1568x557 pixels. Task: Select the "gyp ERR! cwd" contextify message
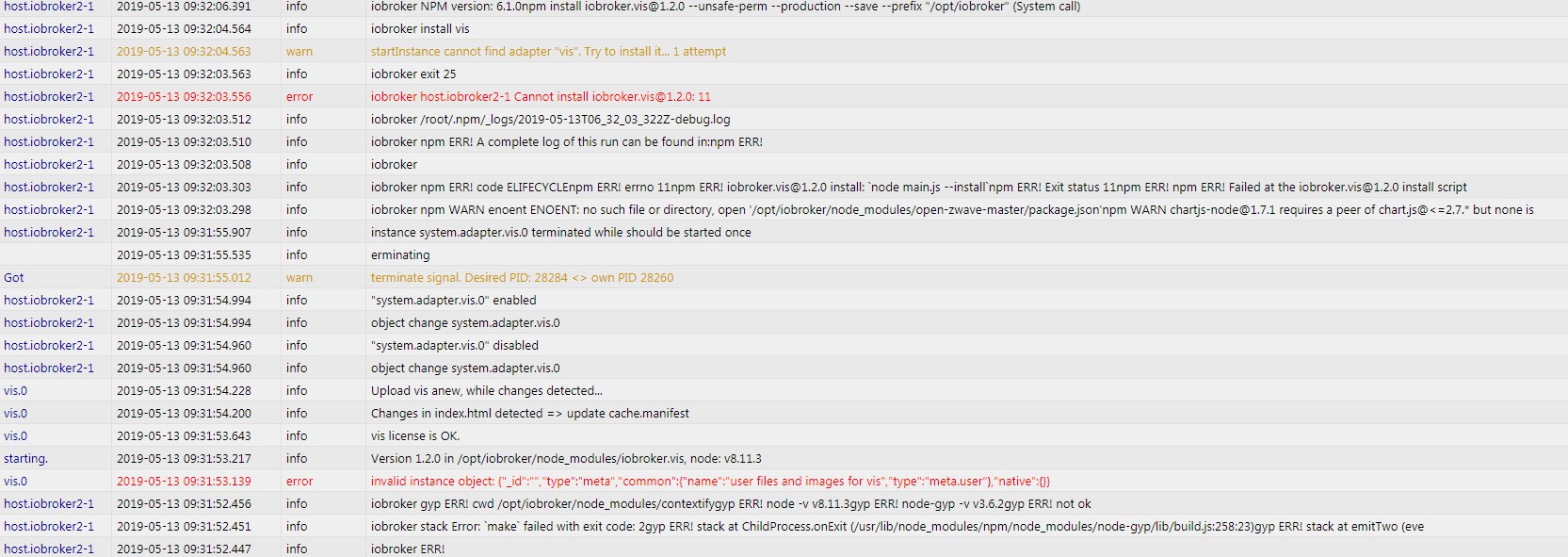(x=731, y=503)
